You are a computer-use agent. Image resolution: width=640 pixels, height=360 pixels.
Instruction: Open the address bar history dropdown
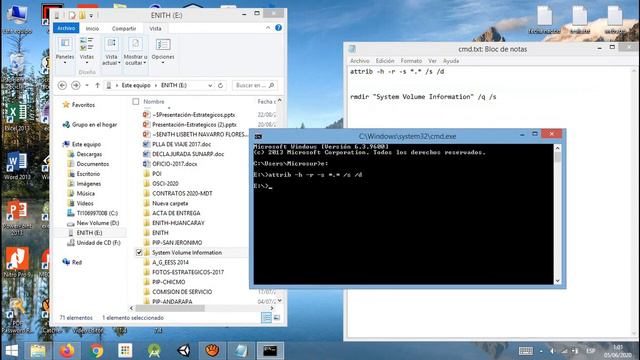click(x=210, y=85)
